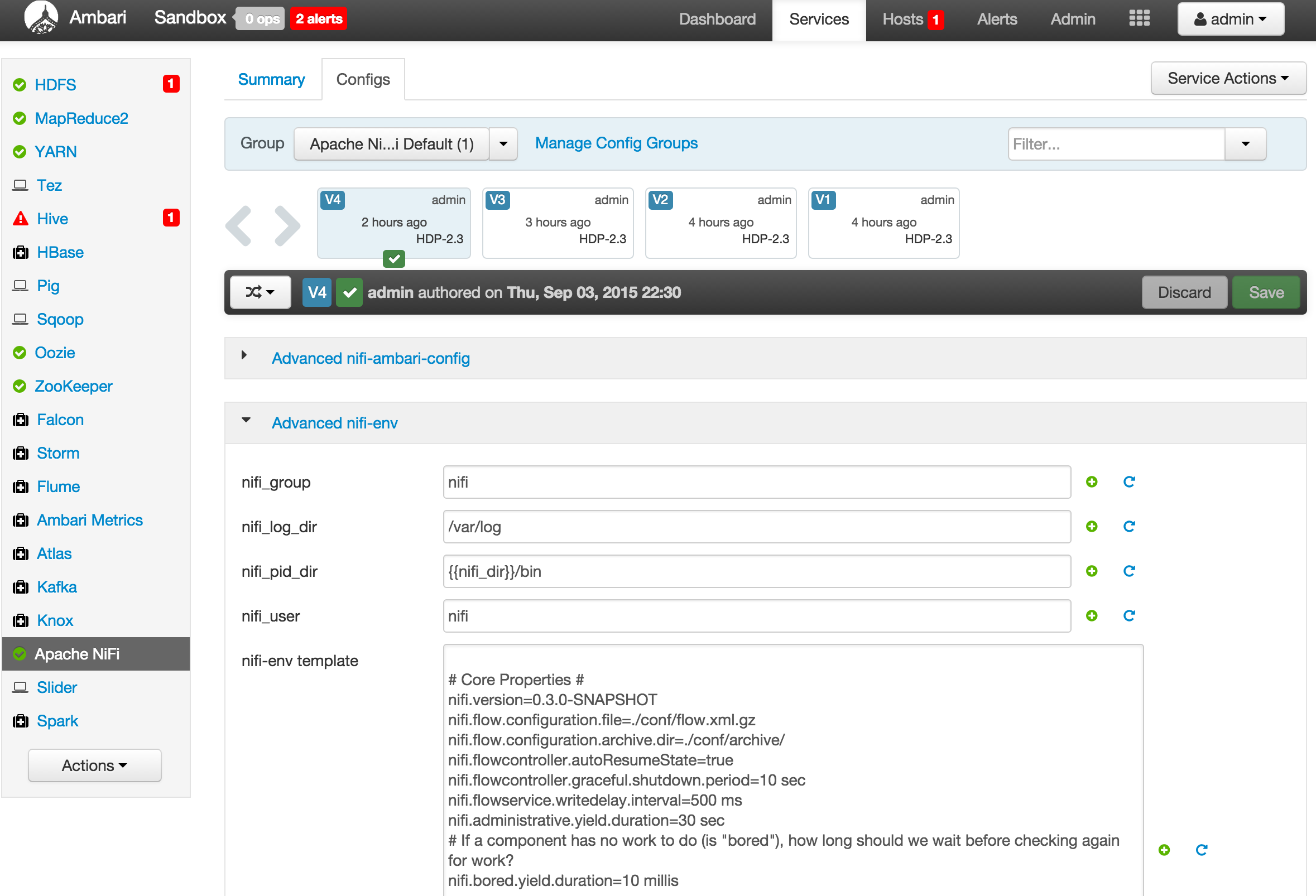Open the views grid icon
Viewport: 1316px width, 896px height.
[1139, 18]
